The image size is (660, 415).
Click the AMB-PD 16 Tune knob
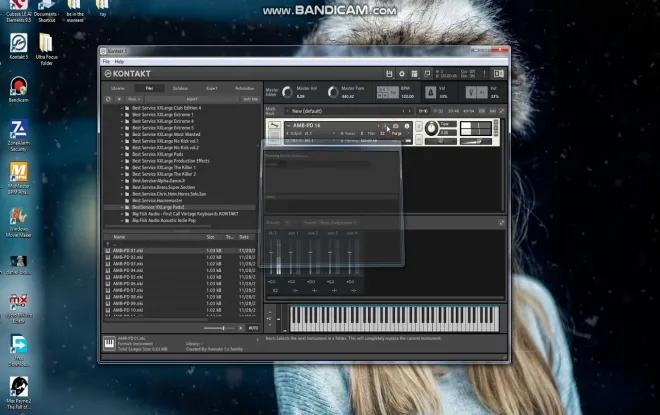(x=431, y=128)
